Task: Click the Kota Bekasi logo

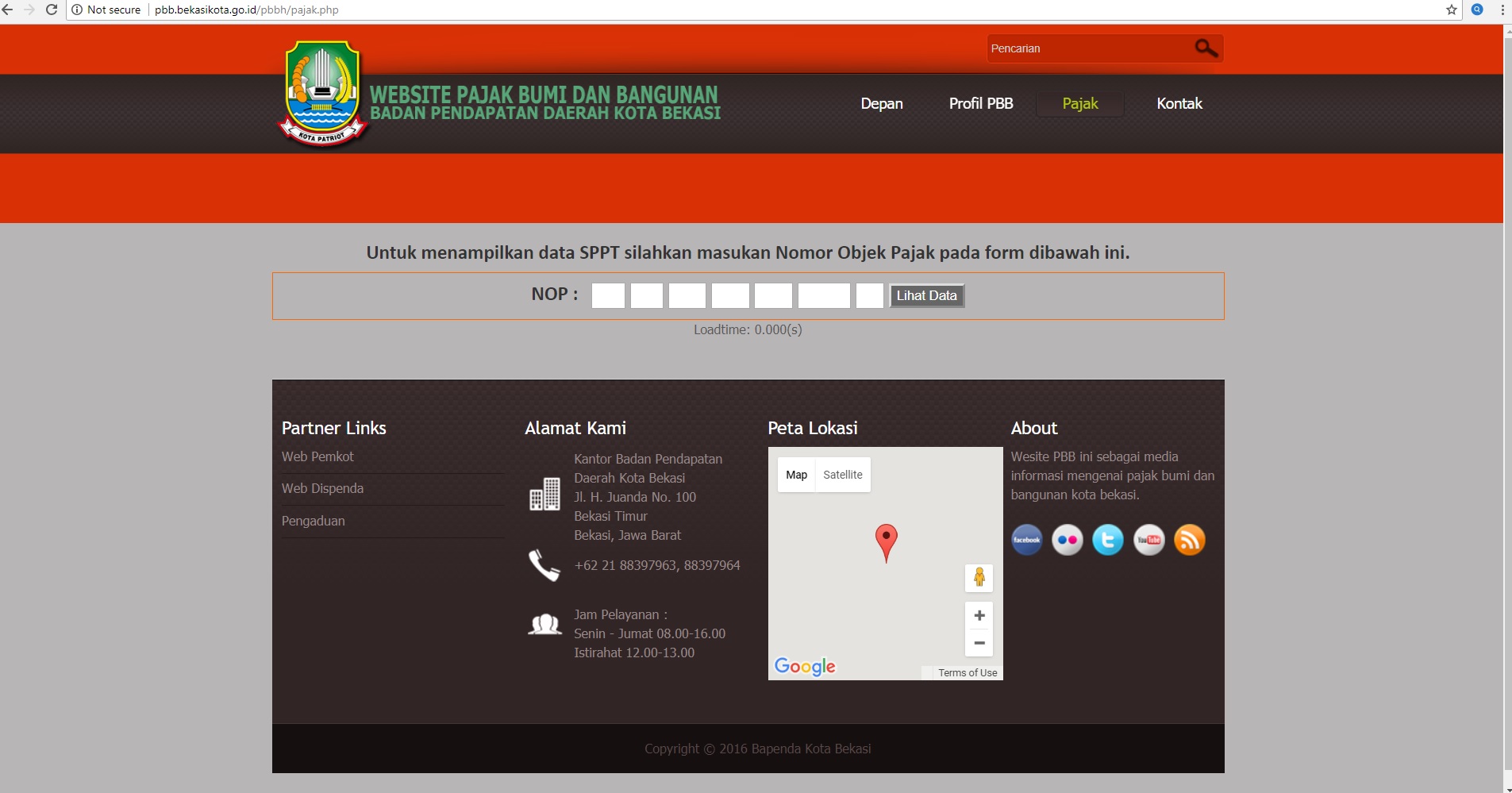Action: (x=322, y=94)
